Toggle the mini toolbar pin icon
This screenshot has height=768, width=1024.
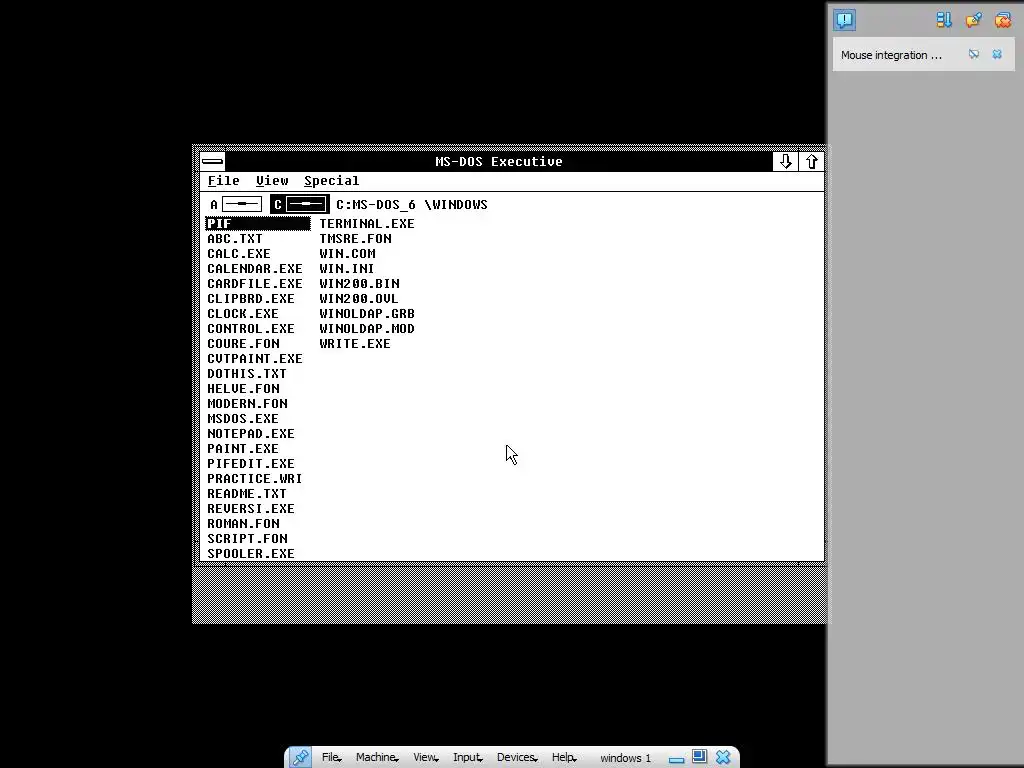coord(300,758)
